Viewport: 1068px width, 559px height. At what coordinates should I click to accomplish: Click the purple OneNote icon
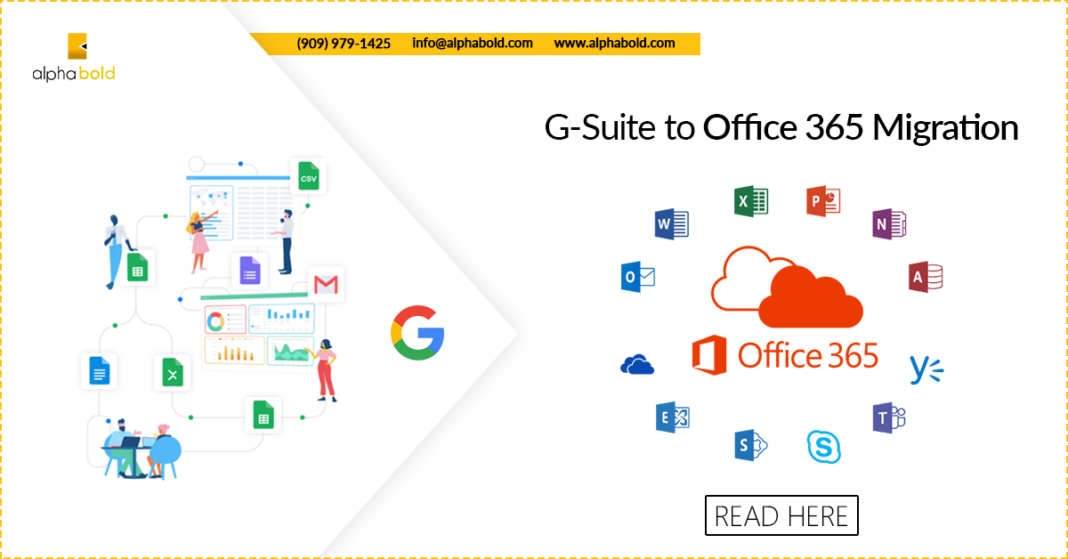click(x=887, y=224)
